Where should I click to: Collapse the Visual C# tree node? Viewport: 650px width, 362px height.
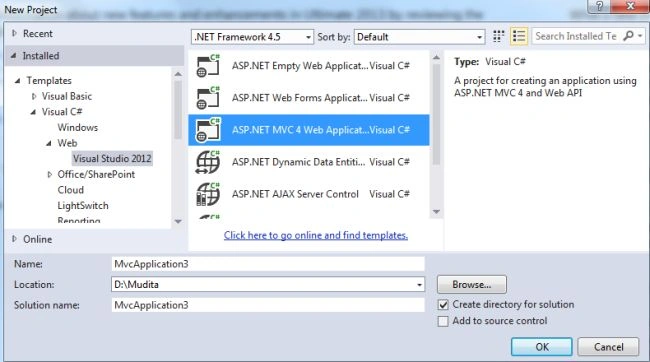point(33,112)
